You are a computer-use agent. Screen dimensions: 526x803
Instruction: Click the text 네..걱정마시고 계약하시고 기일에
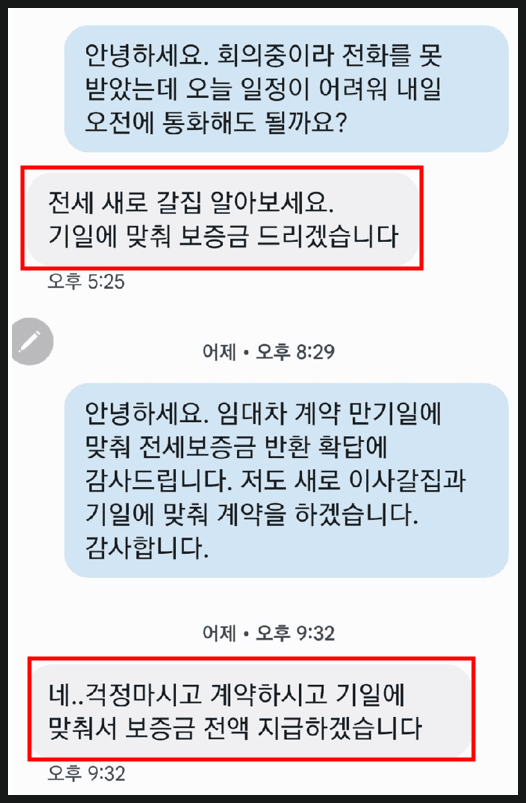pyautogui.click(x=227, y=694)
